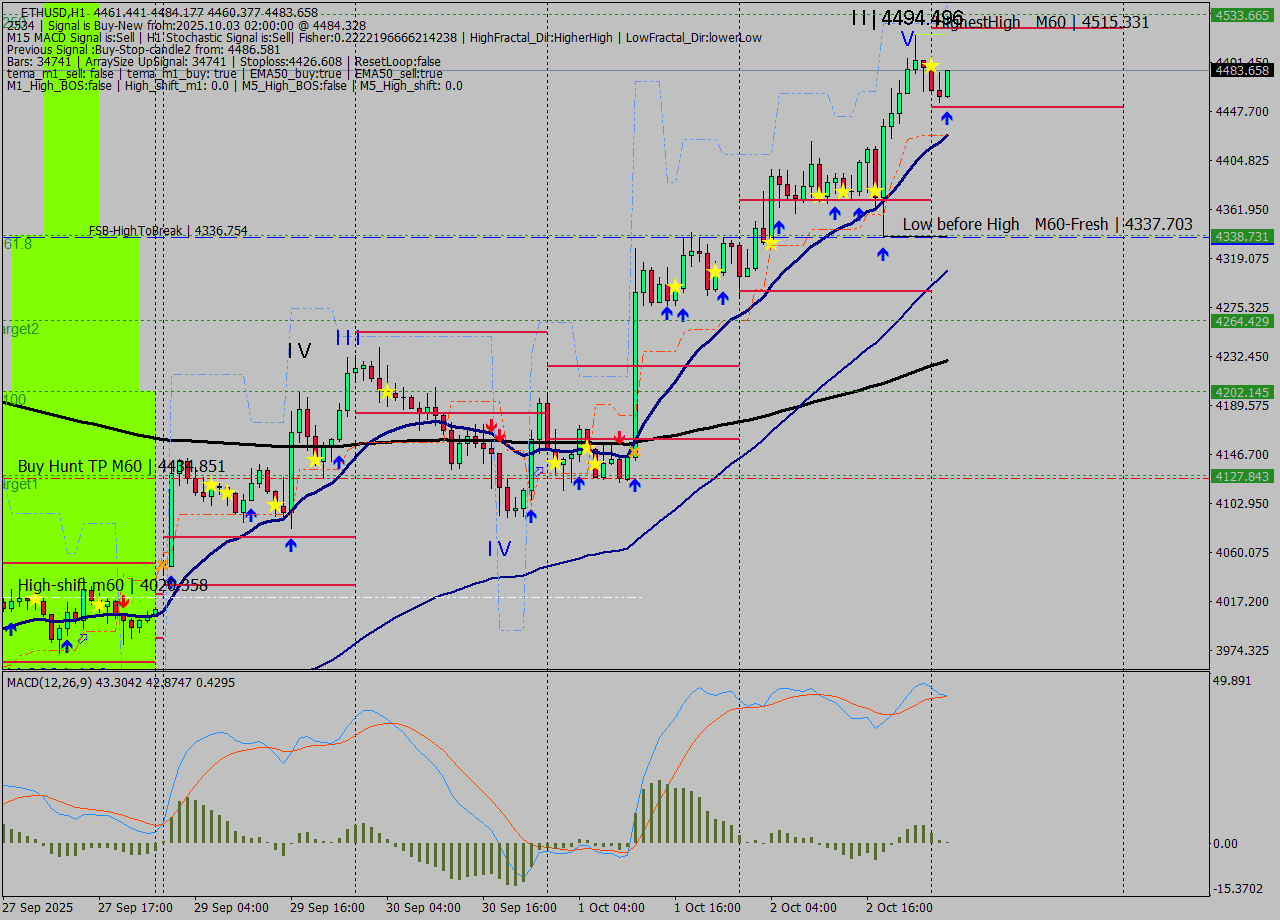Click the green 4533.665 price tag
Screen dimensions: 1280x920
tap(1241, 15)
